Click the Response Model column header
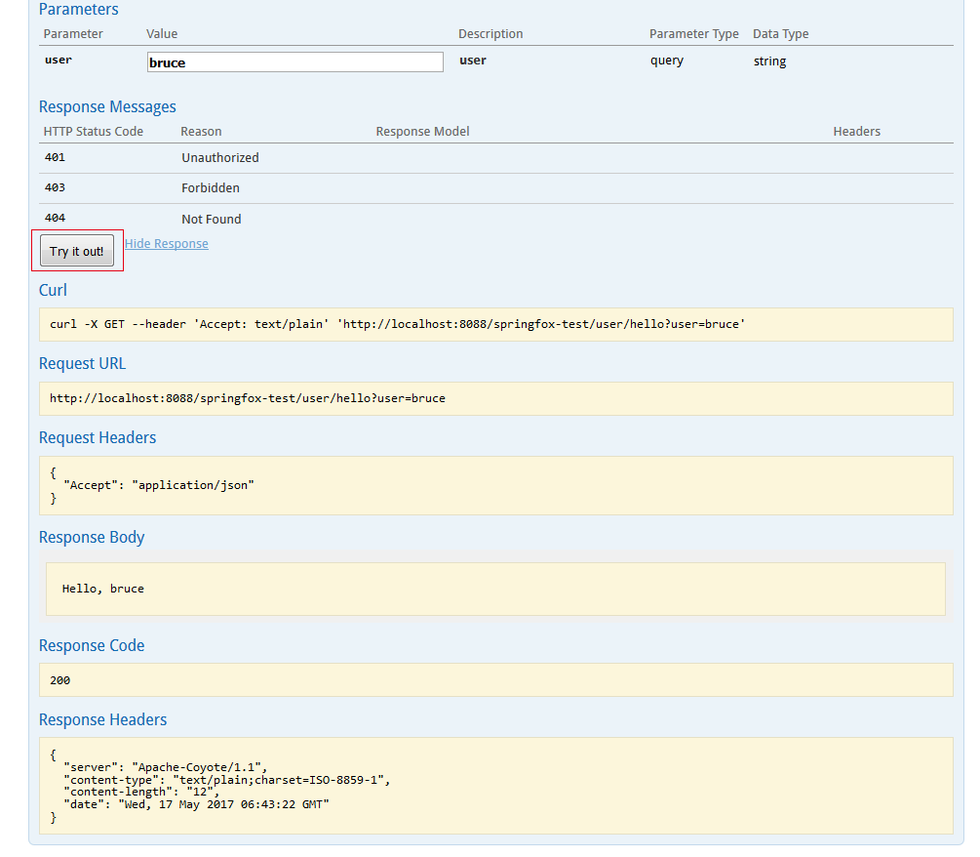Screen dimensions: 980x857 pos(422,132)
